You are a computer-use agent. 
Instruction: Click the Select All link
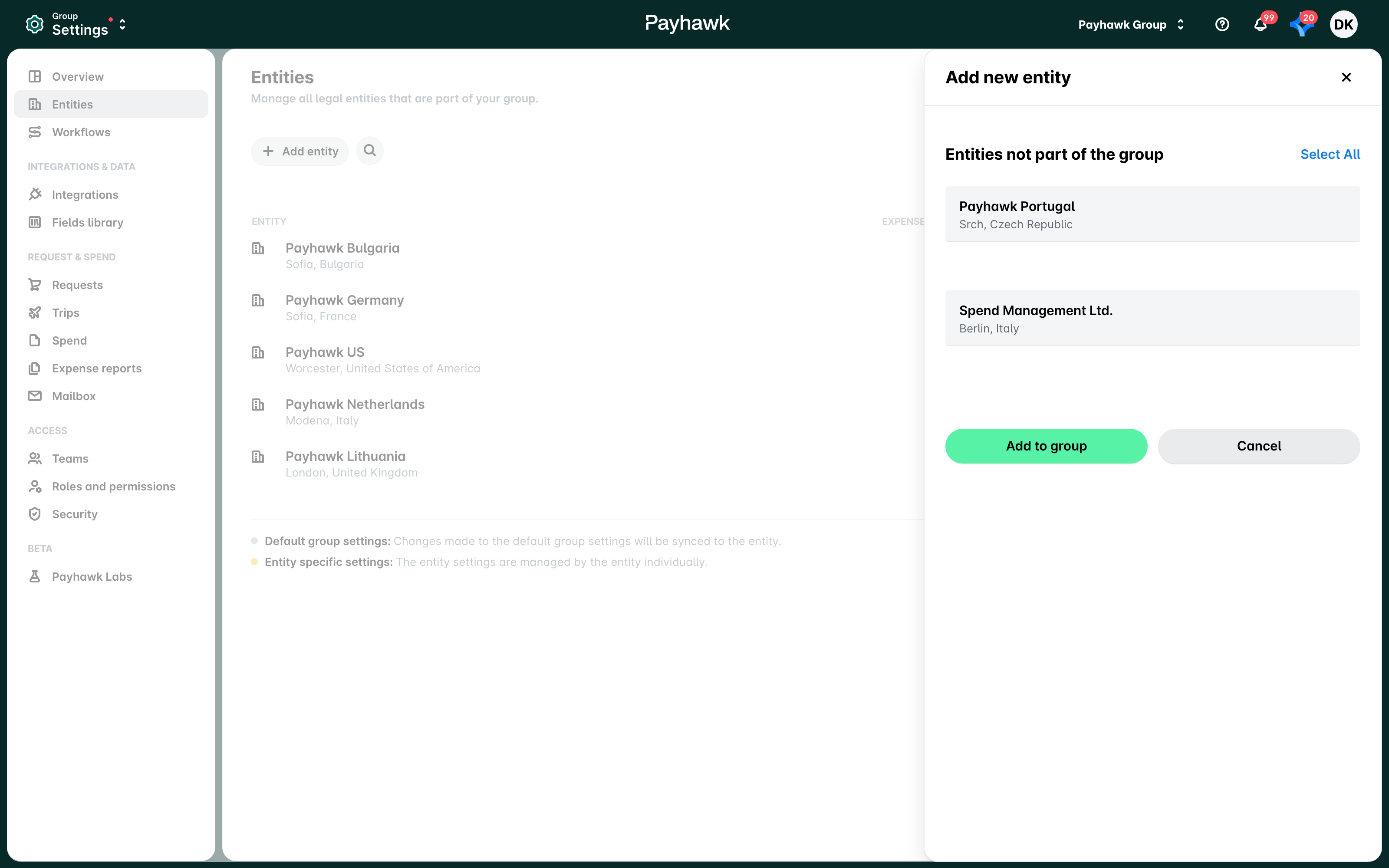(1330, 155)
